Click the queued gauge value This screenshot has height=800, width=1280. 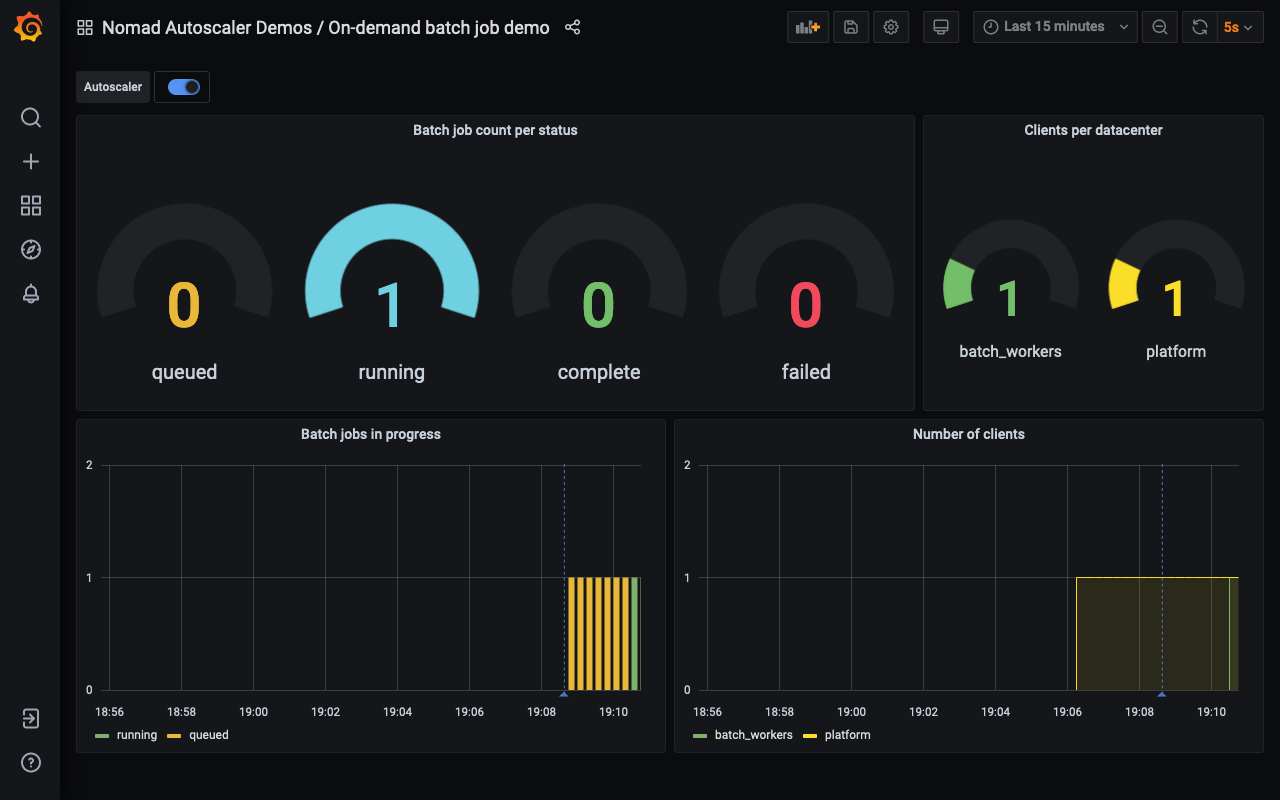184,306
